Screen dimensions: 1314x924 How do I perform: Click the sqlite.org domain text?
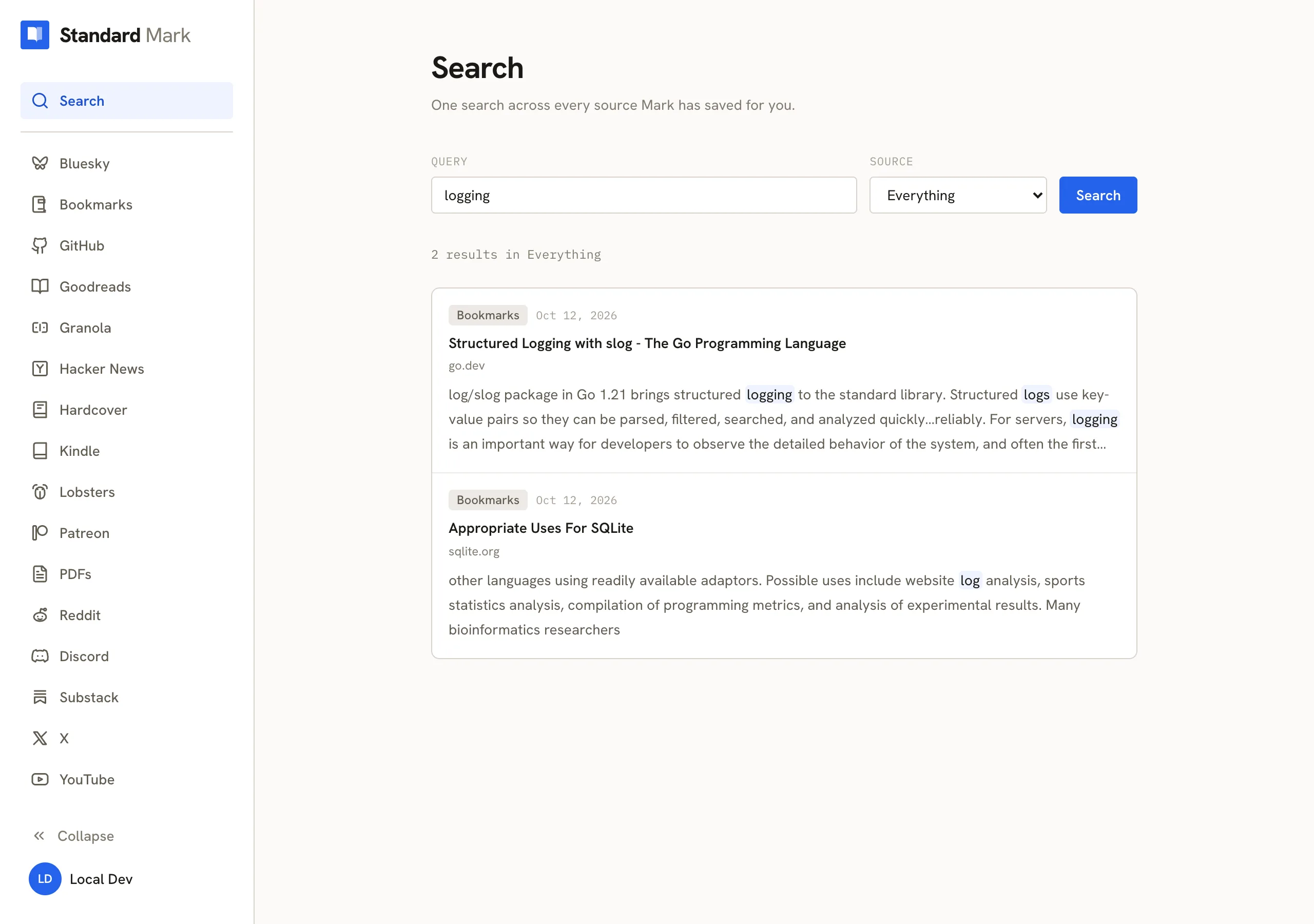(x=474, y=551)
